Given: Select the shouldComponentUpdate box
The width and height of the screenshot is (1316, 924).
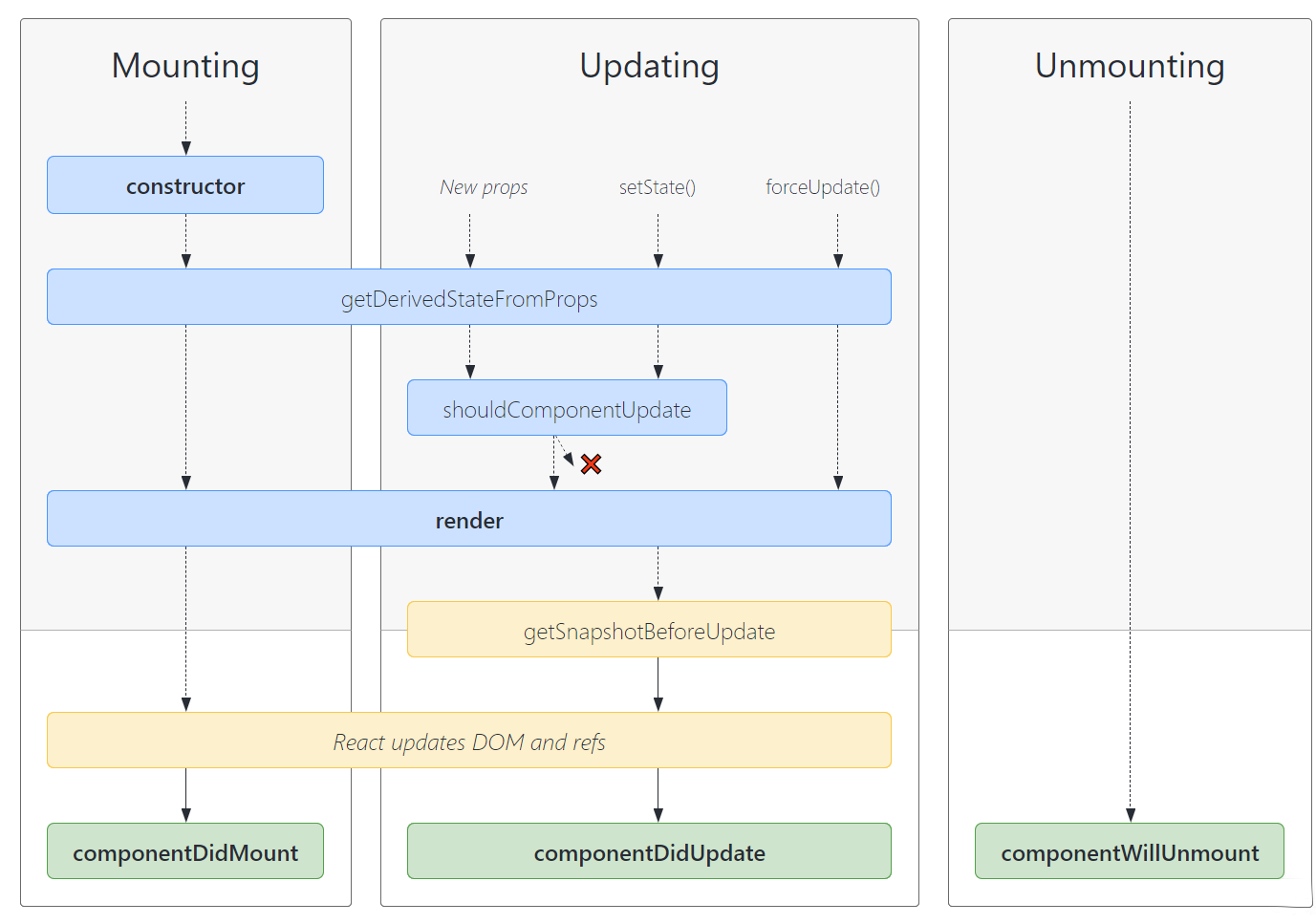Looking at the screenshot, I should pyautogui.click(x=567, y=408).
